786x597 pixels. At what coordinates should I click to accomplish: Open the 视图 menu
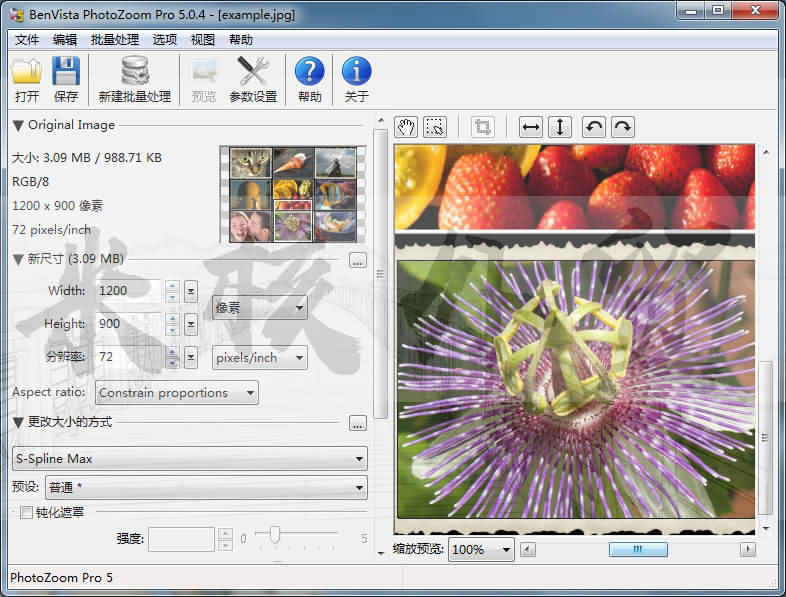point(203,40)
